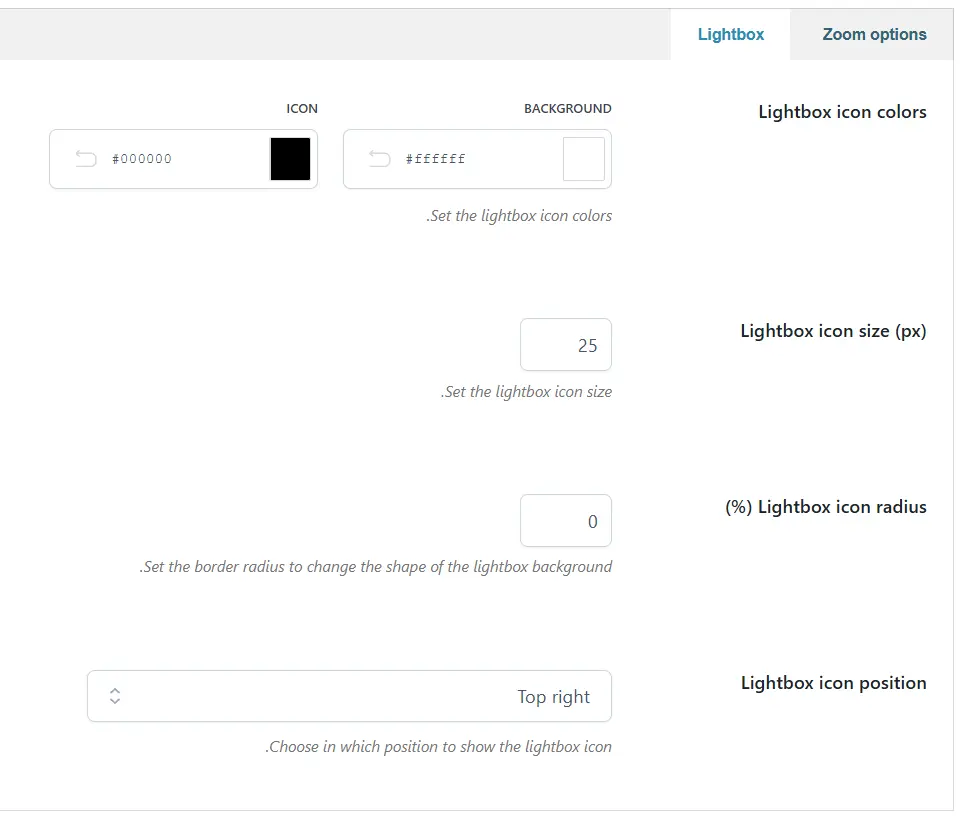
Task: Click the up-down arrows on position select
Action: click(115, 696)
